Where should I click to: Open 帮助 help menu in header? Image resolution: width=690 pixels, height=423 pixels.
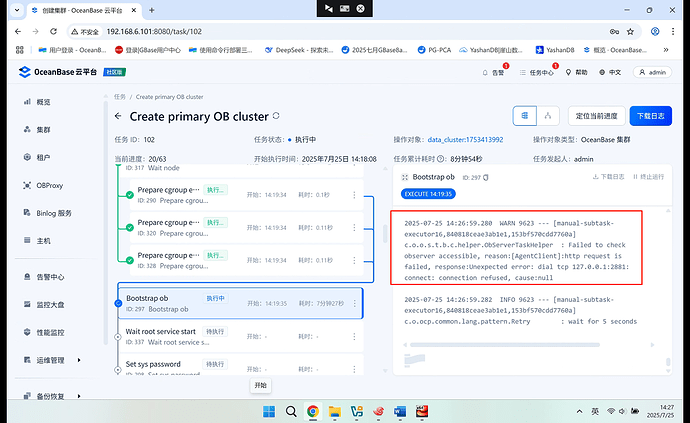pos(576,72)
